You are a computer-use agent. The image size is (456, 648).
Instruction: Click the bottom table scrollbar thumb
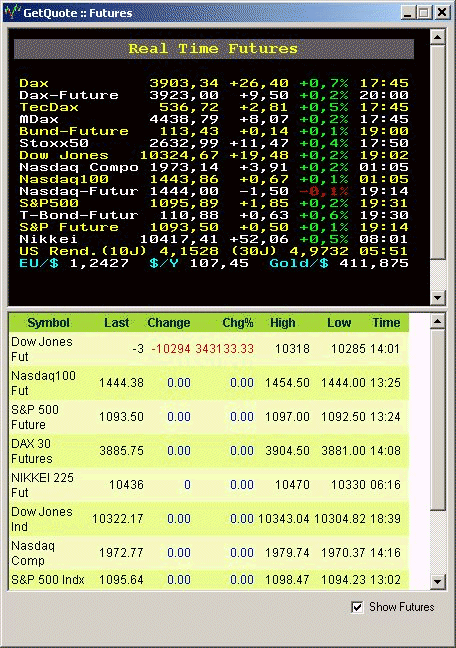coord(437,419)
